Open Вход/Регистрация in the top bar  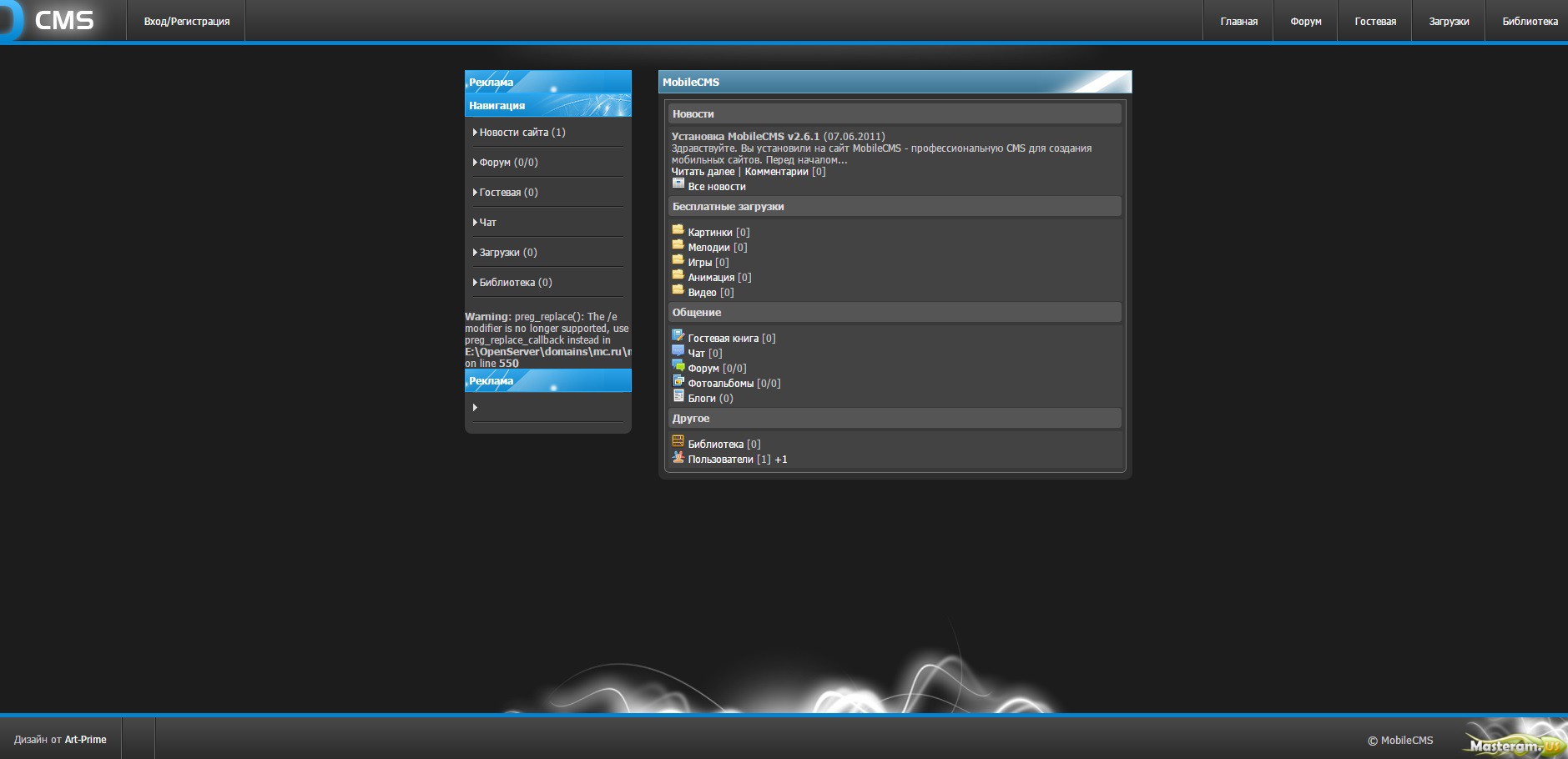186,22
